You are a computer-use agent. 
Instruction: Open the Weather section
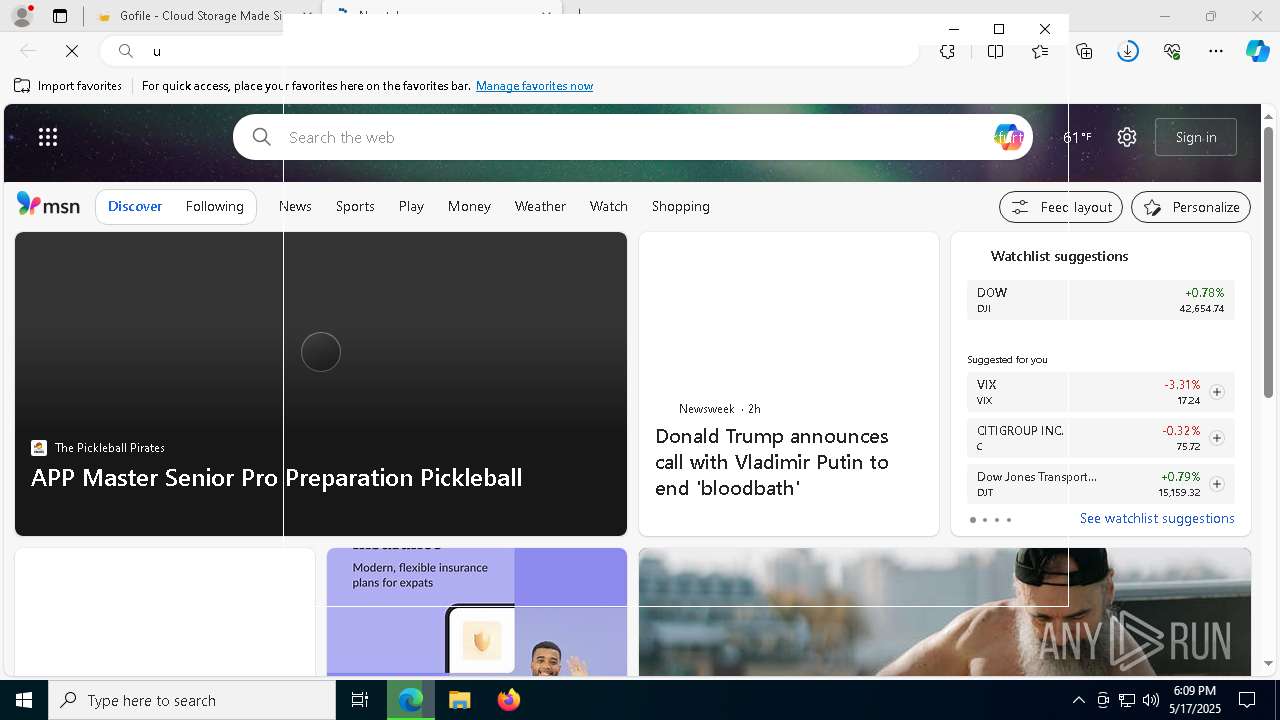[540, 206]
